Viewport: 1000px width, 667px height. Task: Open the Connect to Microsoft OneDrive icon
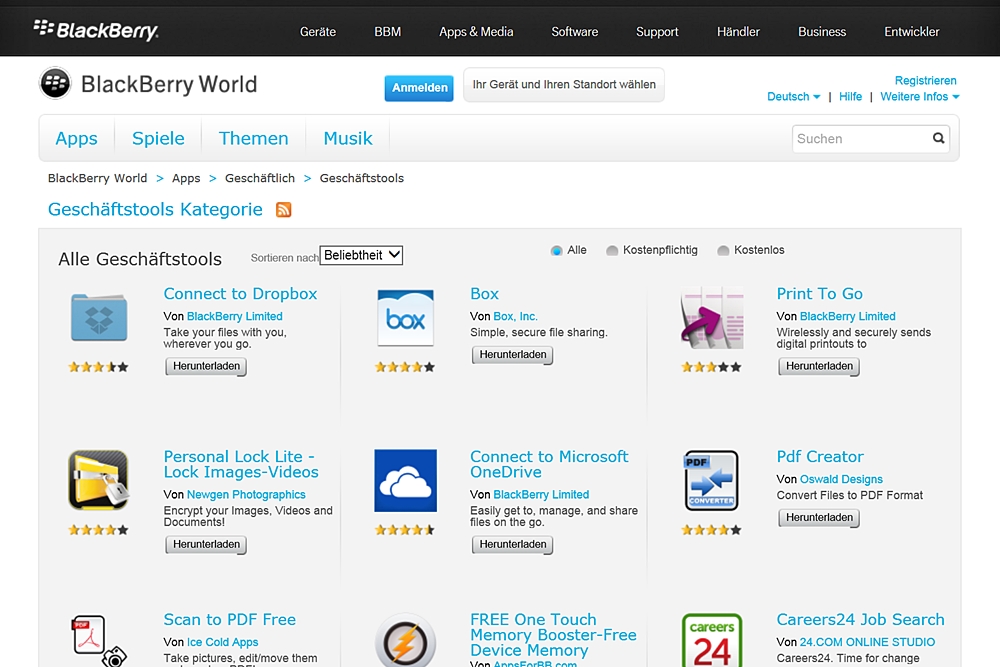click(x=406, y=480)
